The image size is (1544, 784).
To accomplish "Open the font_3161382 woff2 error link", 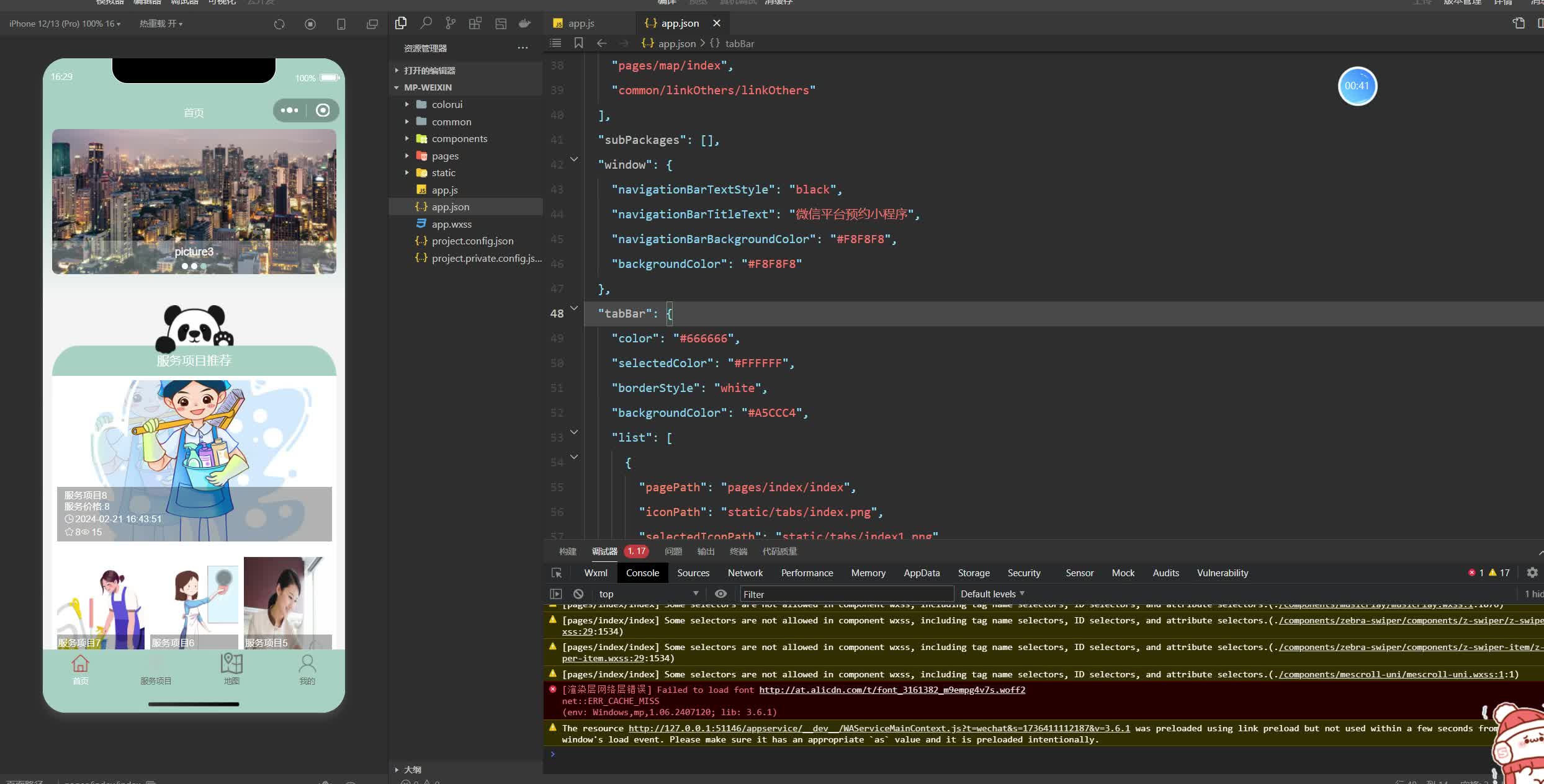I will pos(892,690).
